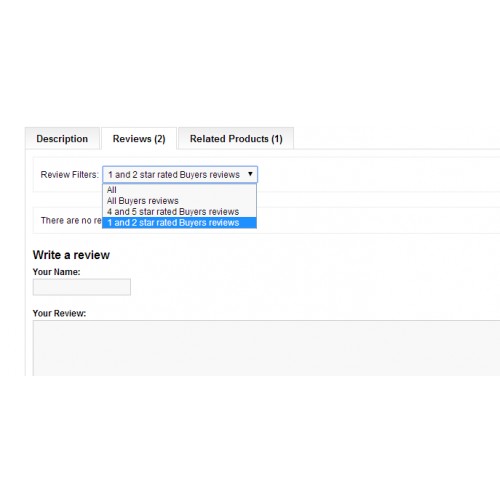
Task: Switch to the Description tab
Action: (x=62, y=138)
